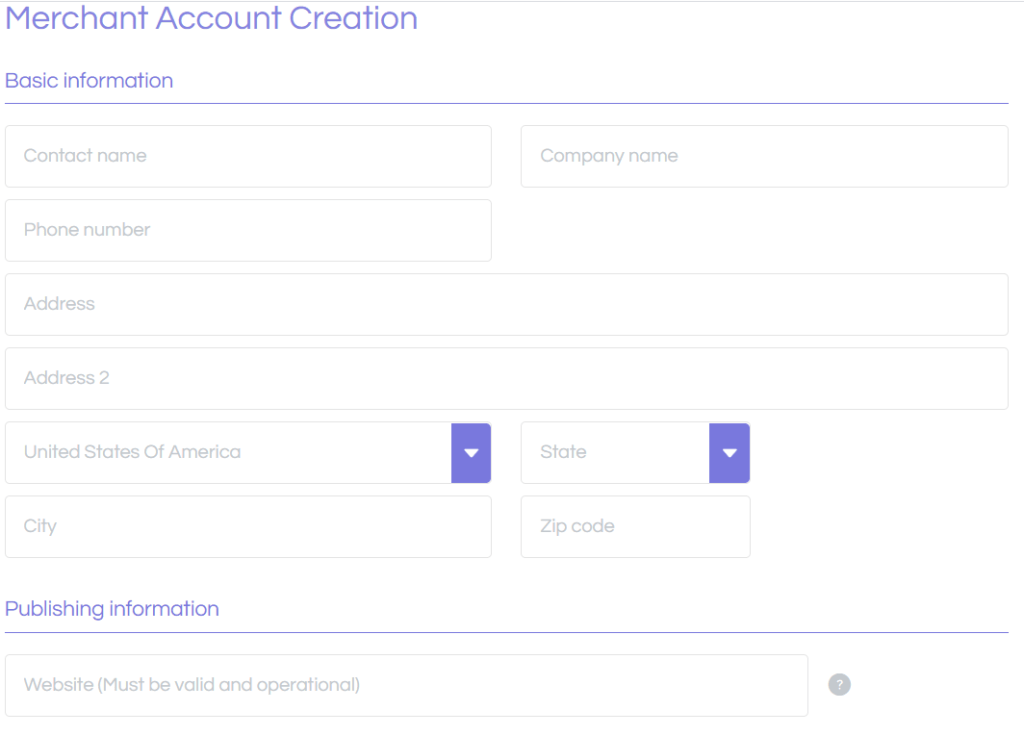
Task: Select the Contact name input field
Action: tap(248, 156)
